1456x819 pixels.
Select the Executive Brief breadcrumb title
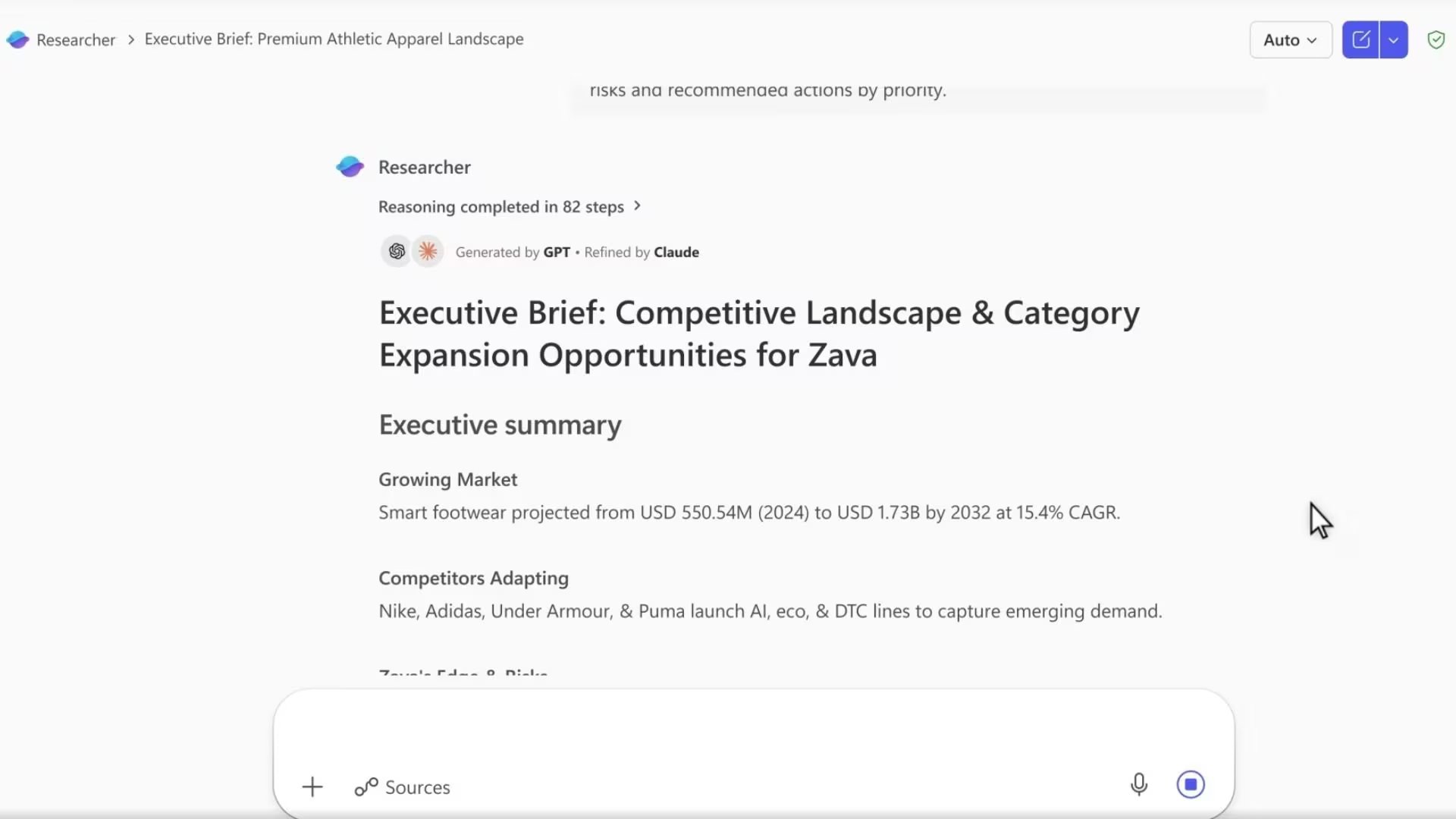334,39
